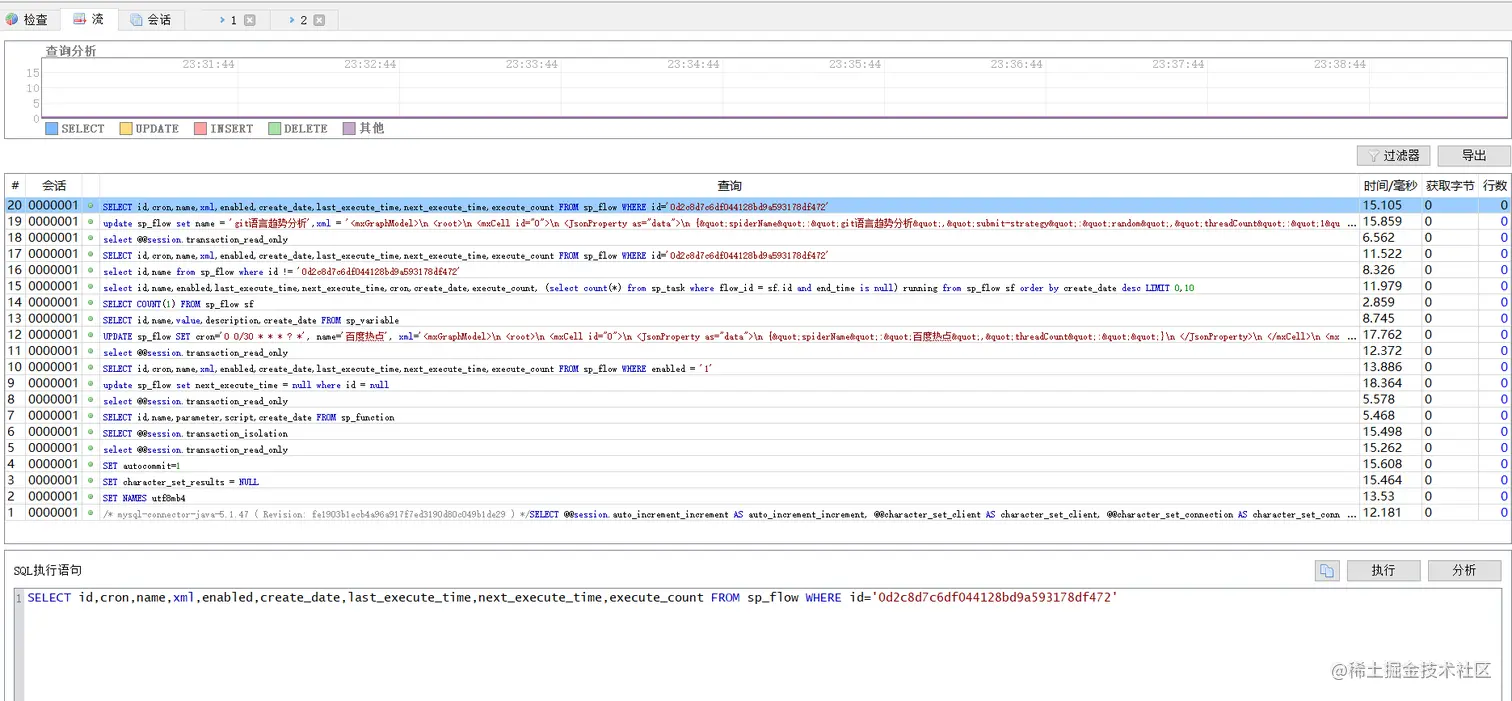Select the 'SET autocommit=1' query row
This screenshot has height=701, width=1512.
click(x=141, y=465)
